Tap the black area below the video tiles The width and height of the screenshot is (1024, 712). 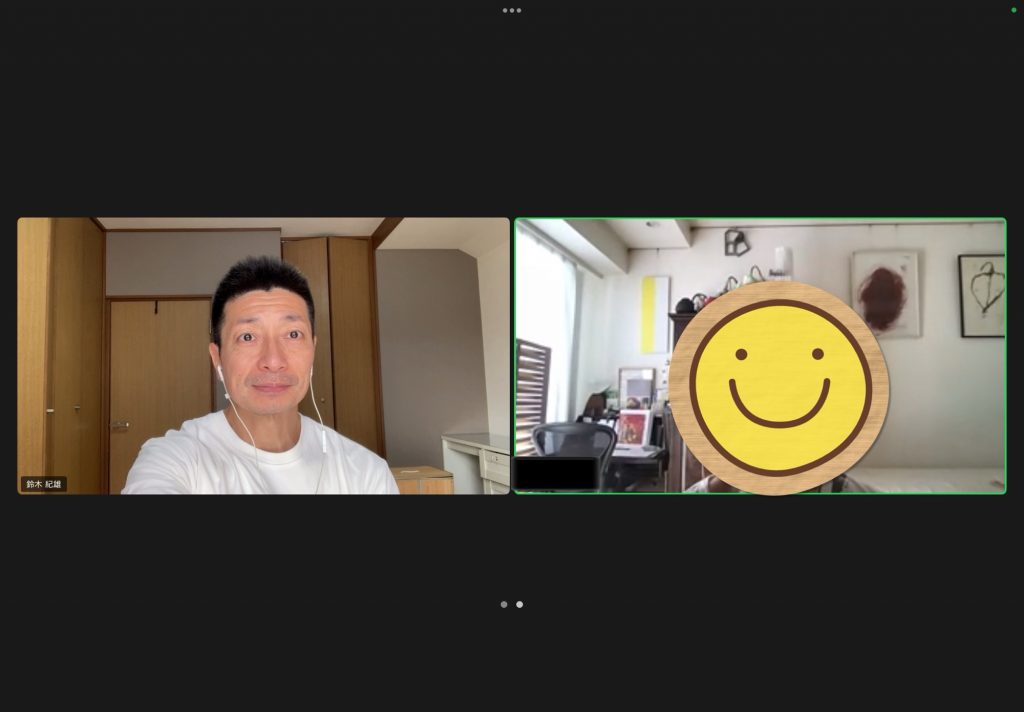coord(512,660)
